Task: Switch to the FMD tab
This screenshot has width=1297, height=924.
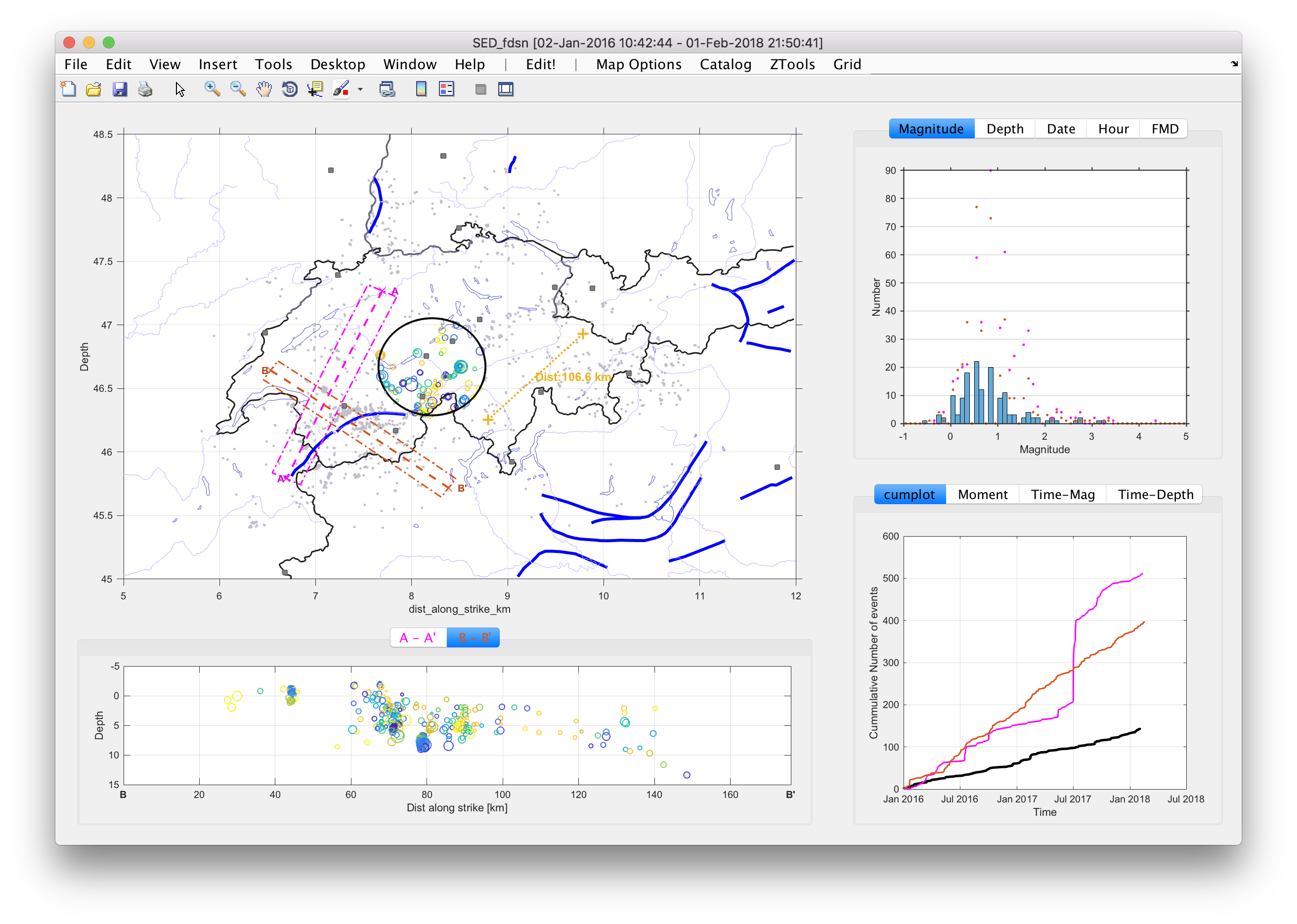Action: click(x=1165, y=128)
